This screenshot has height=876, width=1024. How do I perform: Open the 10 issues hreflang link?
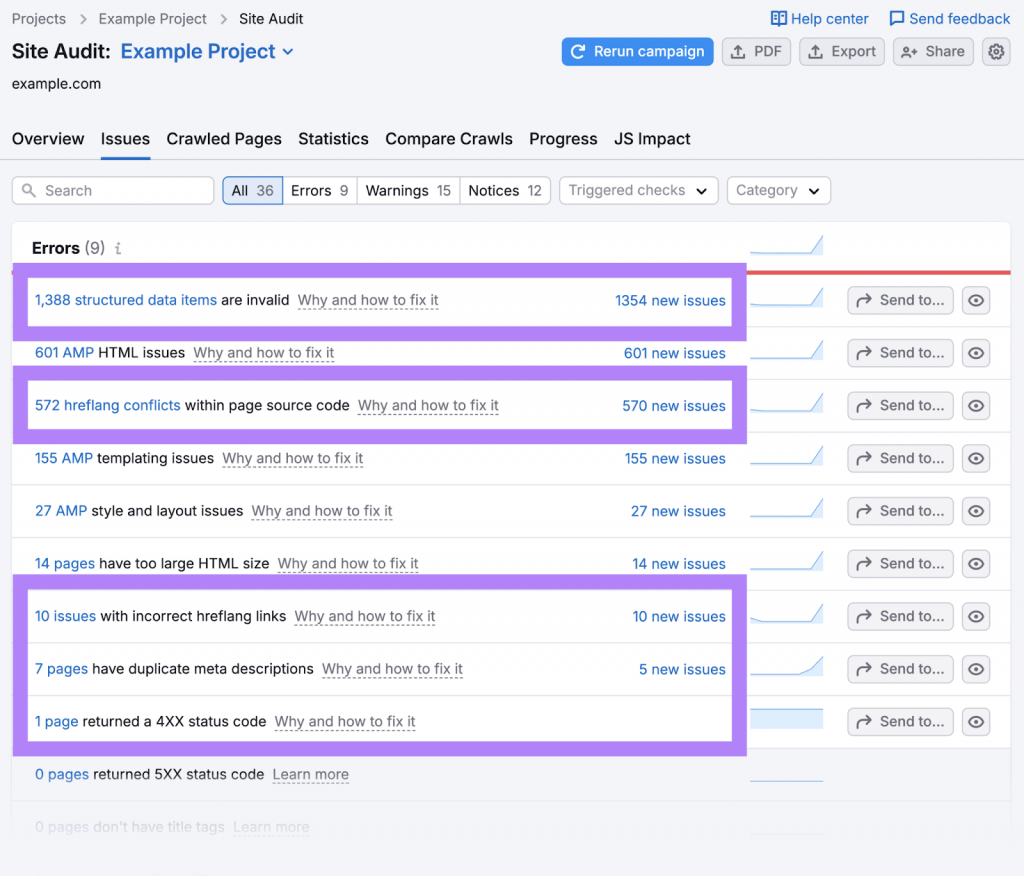click(x=65, y=616)
